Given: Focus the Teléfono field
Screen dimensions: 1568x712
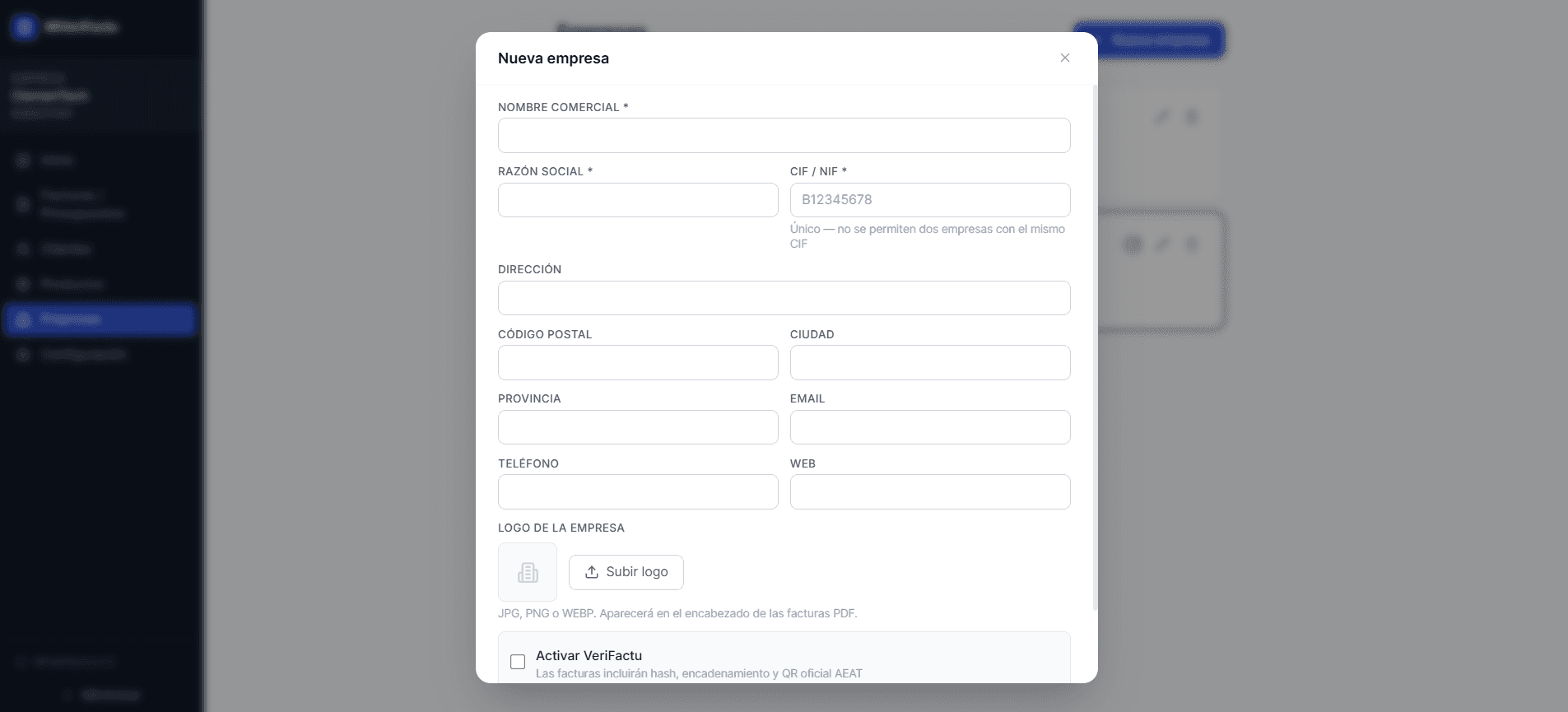Looking at the screenshot, I should (638, 491).
